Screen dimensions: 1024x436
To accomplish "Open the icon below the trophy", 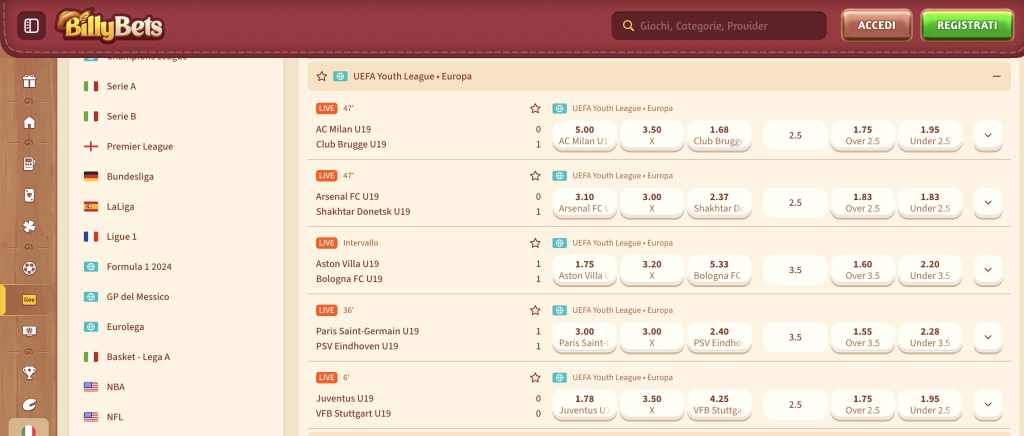I will pyautogui.click(x=29, y=404).
